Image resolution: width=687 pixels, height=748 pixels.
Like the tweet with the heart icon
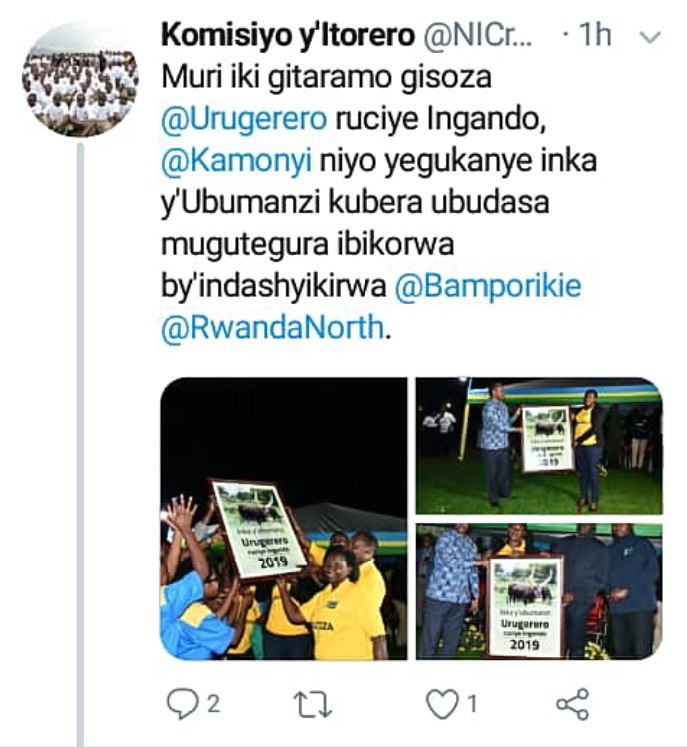442,704
